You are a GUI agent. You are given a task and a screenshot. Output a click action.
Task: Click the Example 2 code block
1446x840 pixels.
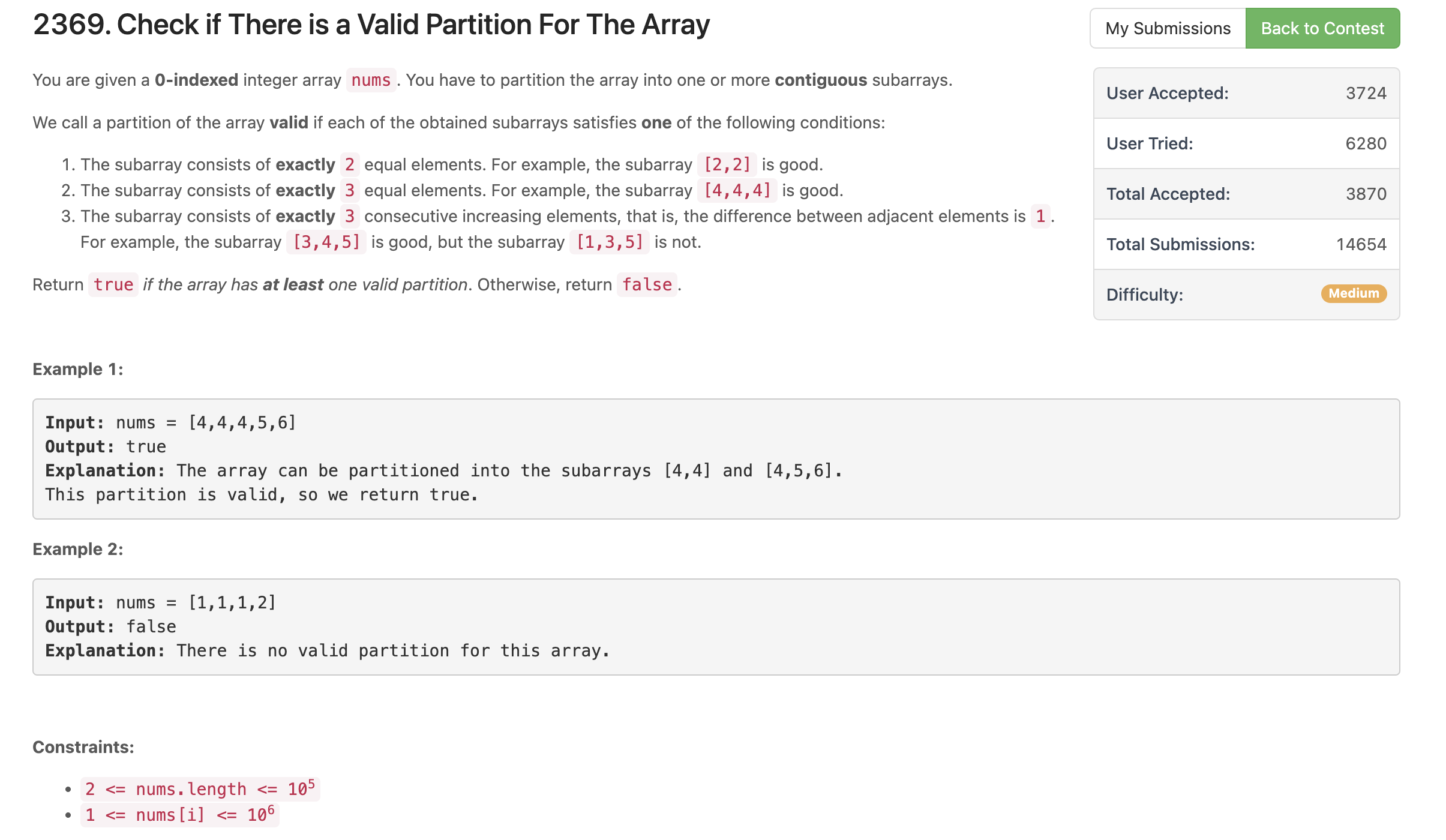click(x=716, y=627)
